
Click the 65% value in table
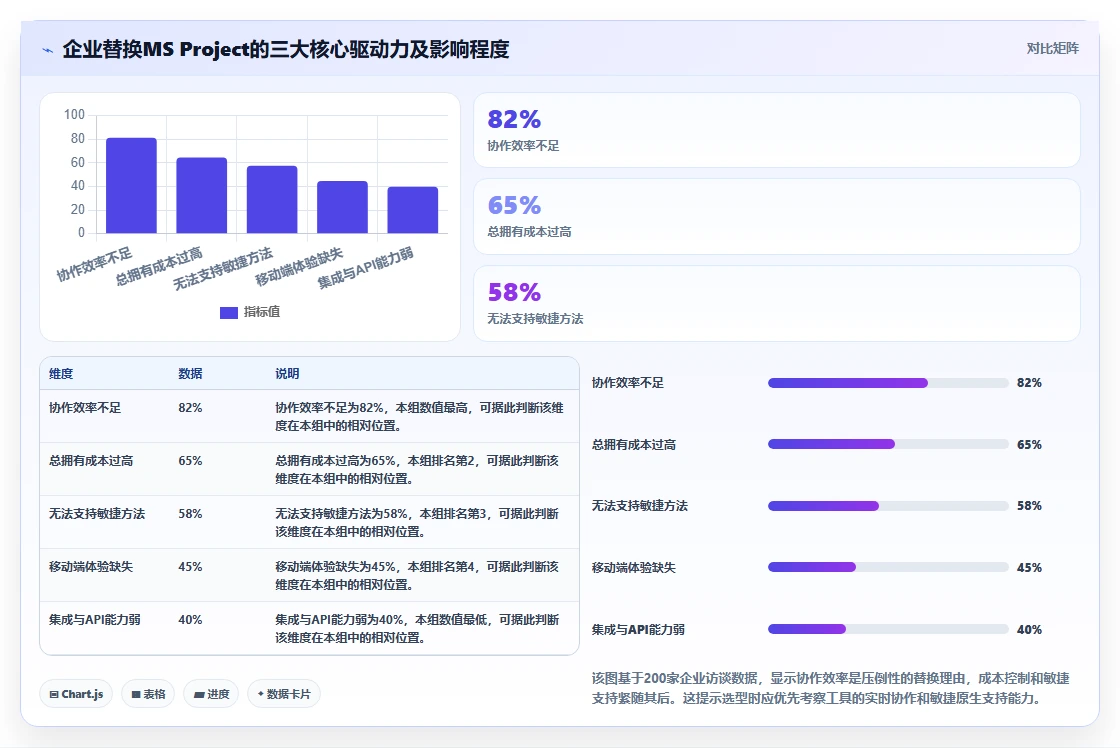(190, 461)
